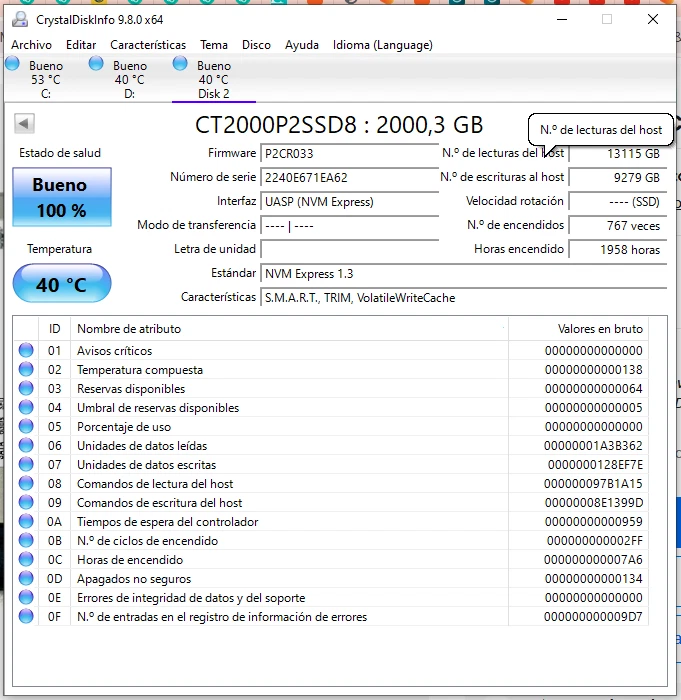Click the previous disk arrow button
Viewport: 681px width, 700px height.
point(24,123)
